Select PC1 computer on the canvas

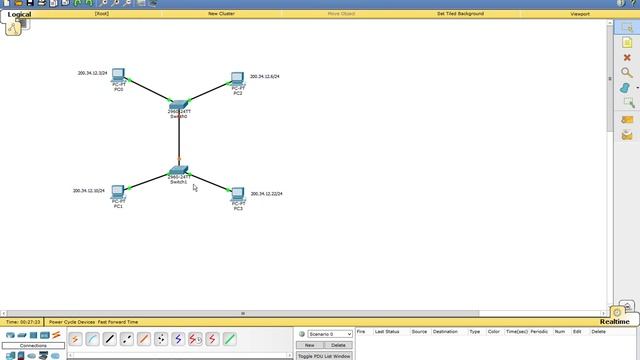(118, 193)
